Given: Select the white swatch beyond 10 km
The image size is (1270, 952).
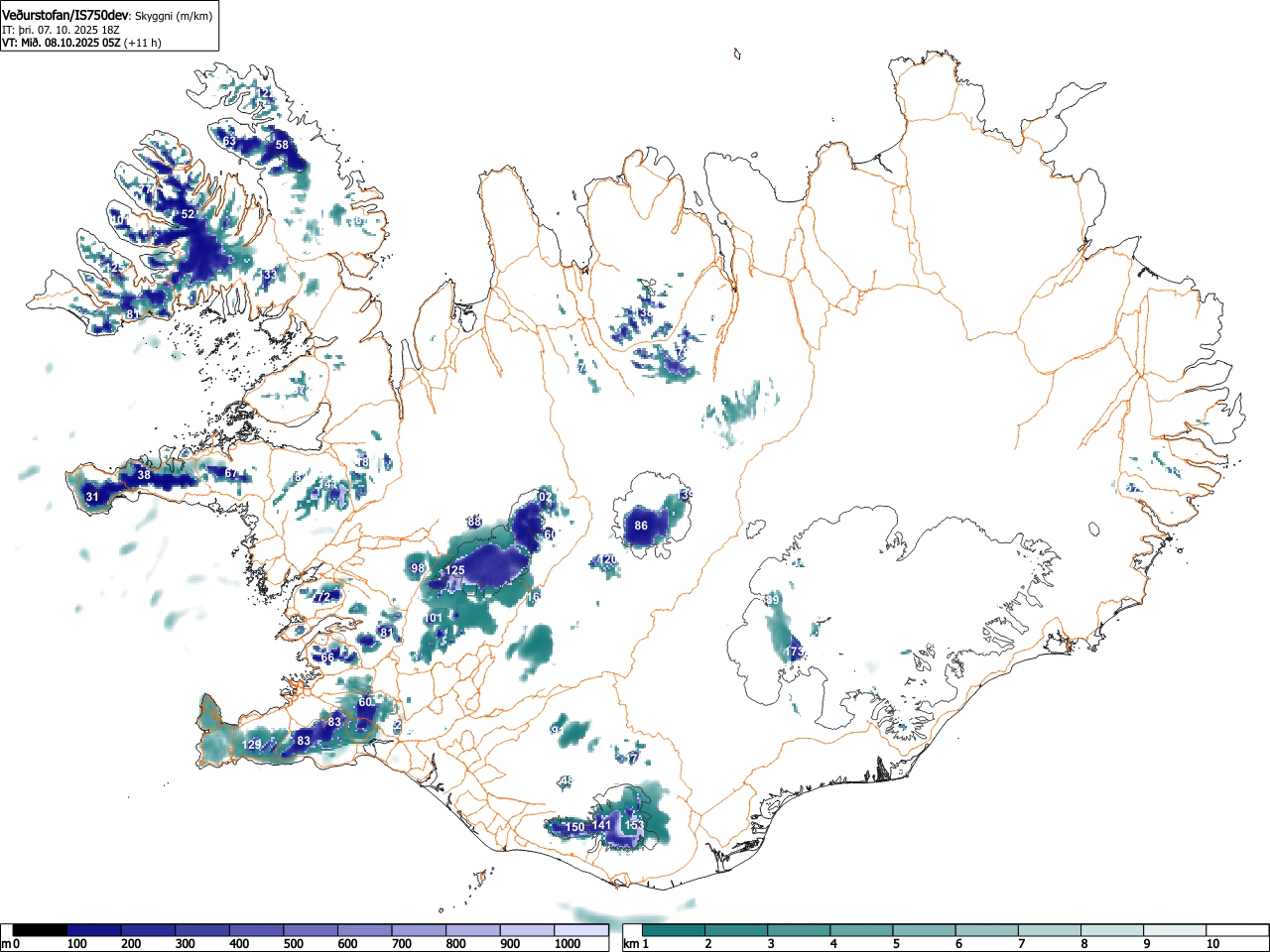Looking at the screenshot, I should [1237, 930].
